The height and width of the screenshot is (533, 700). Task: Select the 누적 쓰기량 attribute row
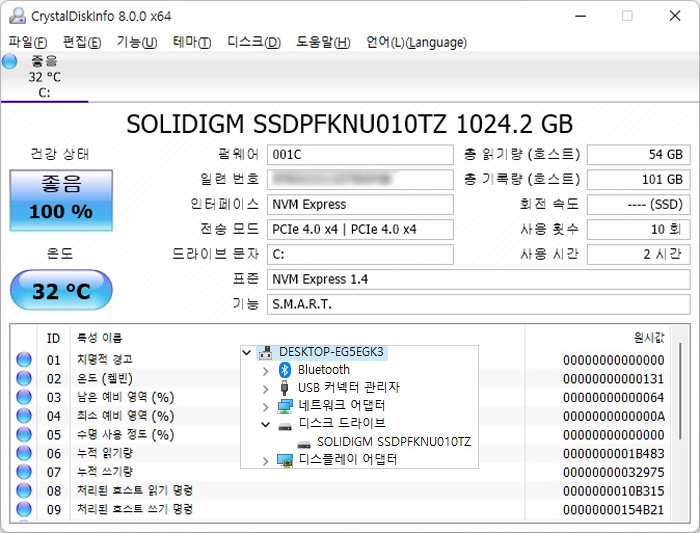coord(340,472)
